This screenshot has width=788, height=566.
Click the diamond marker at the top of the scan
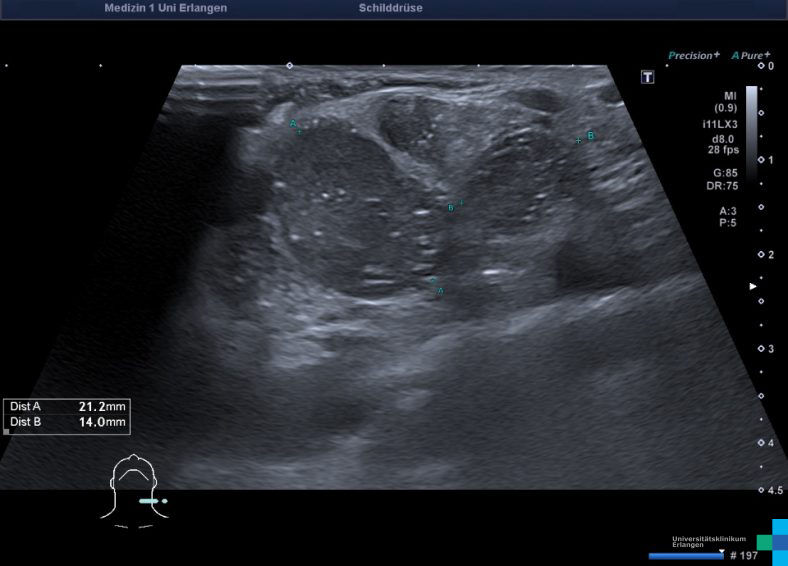click(x=290, y=65)
